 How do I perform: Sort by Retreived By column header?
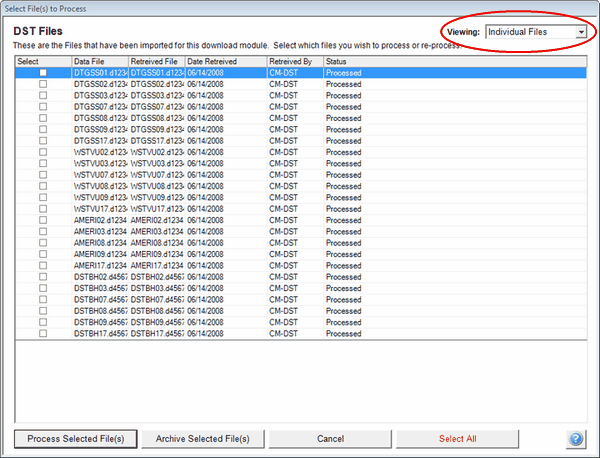coord(295,62)
